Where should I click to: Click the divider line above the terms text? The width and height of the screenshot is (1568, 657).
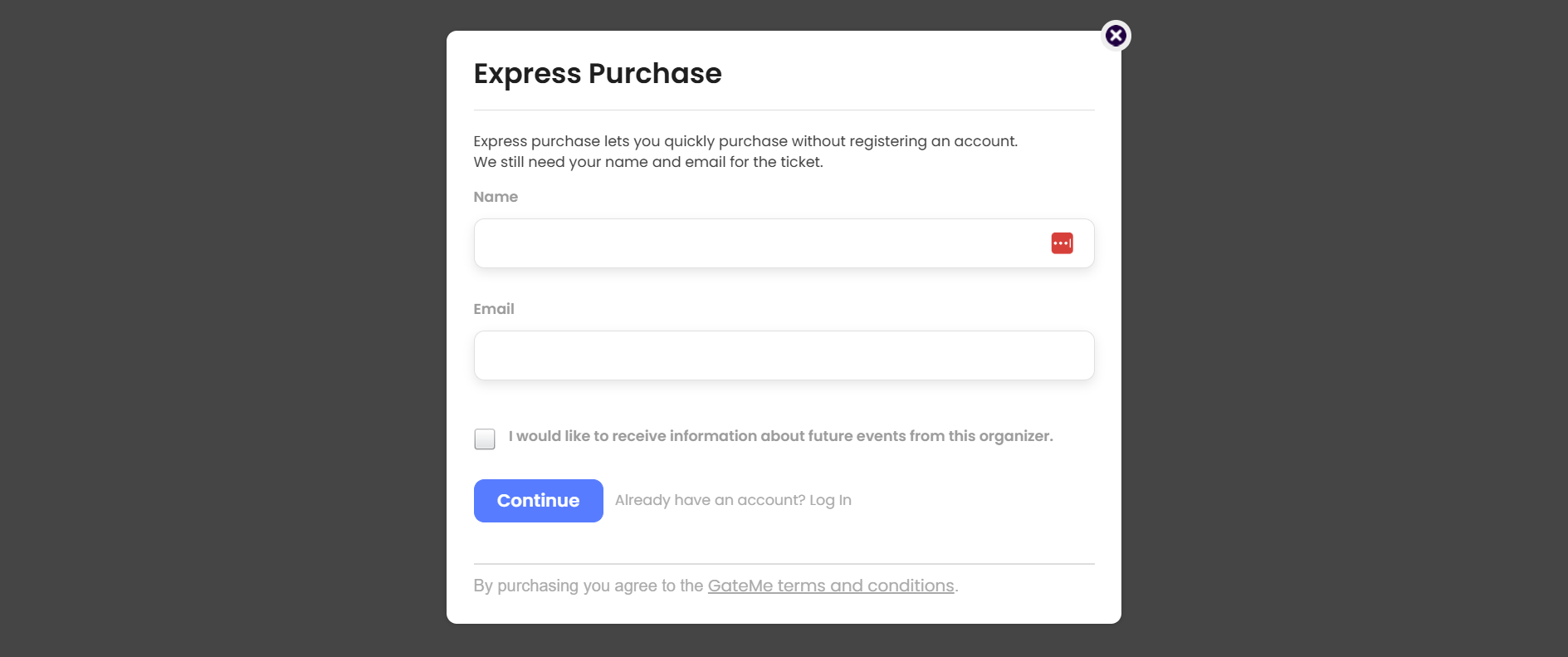point(784,564)
